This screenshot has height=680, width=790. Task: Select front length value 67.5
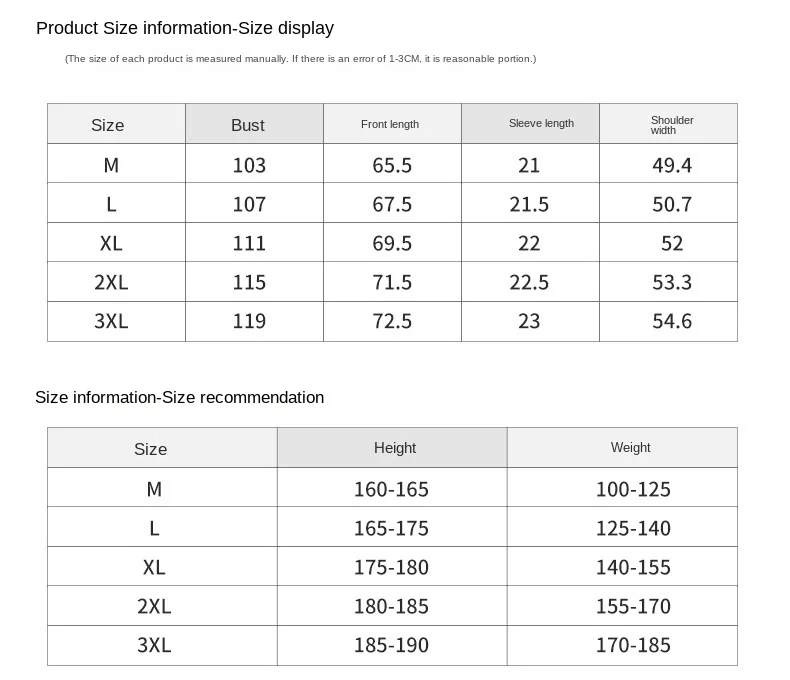[x=392, y=204]
